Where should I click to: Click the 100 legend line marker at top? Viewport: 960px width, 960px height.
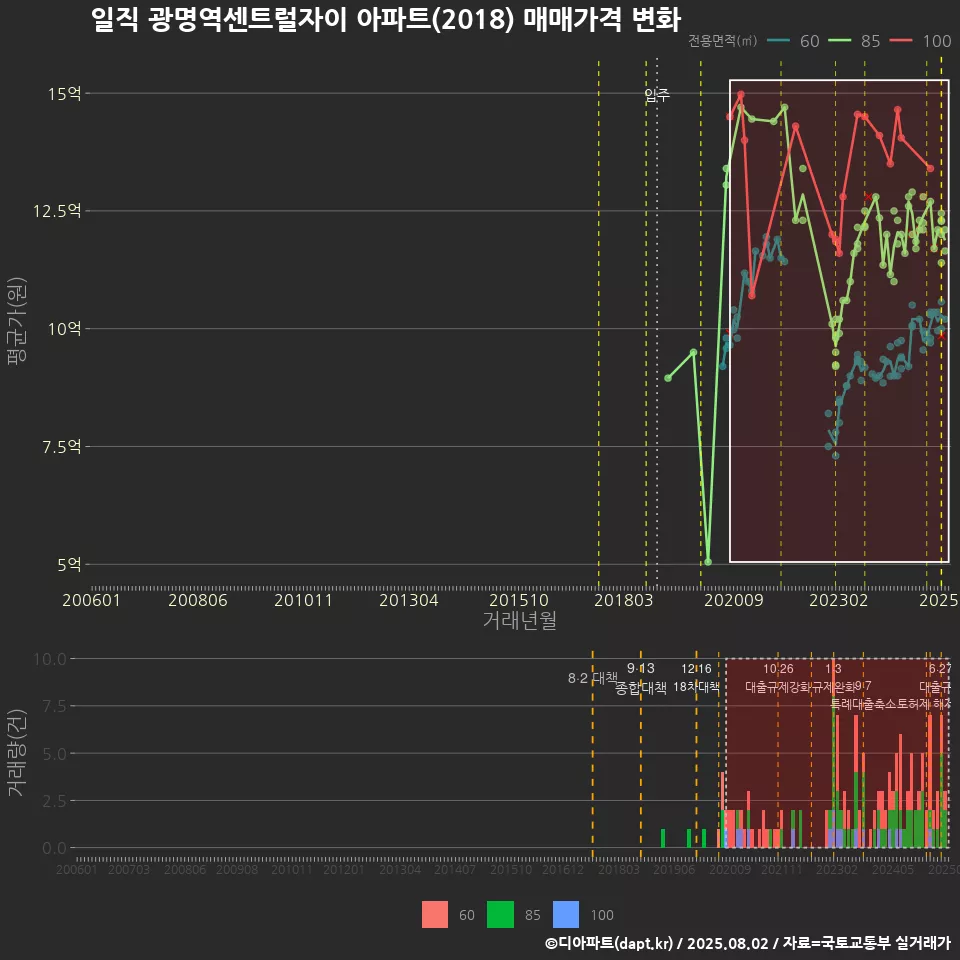(901, 41)
